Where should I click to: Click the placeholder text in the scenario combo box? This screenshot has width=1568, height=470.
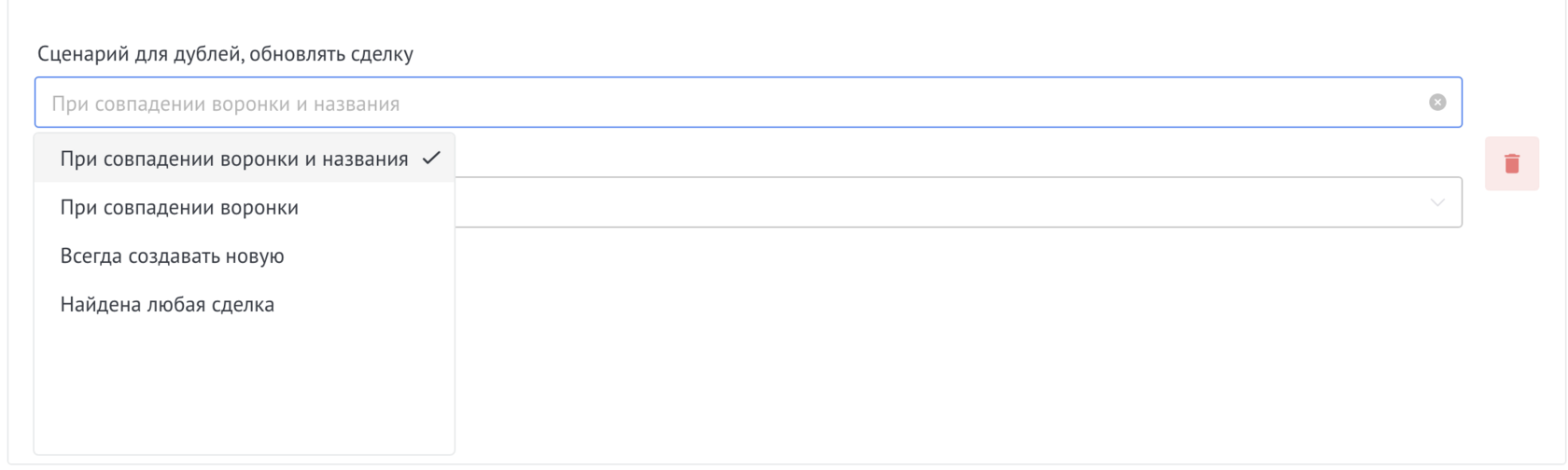click(x=225, y=104)
